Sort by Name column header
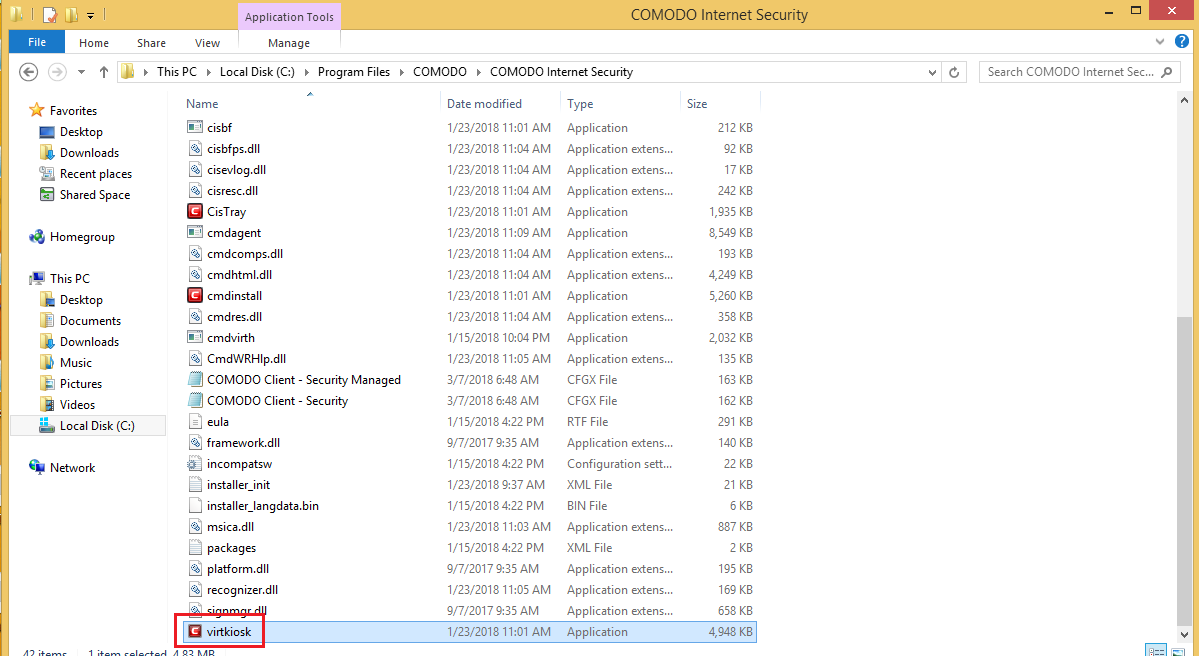This screenshot has width=1199, height=656. [x=202, y=104]
